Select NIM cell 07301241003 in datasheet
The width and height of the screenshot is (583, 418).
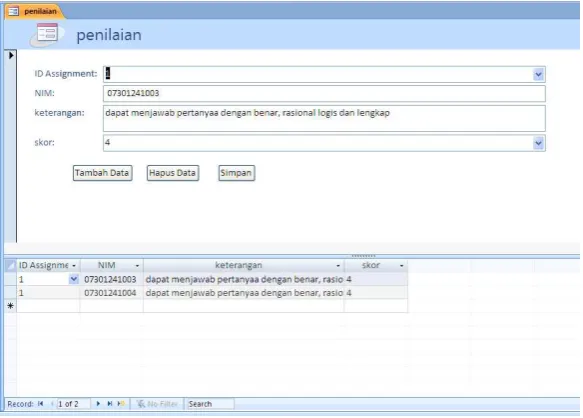pyautogui.click(x=112, y=279)
